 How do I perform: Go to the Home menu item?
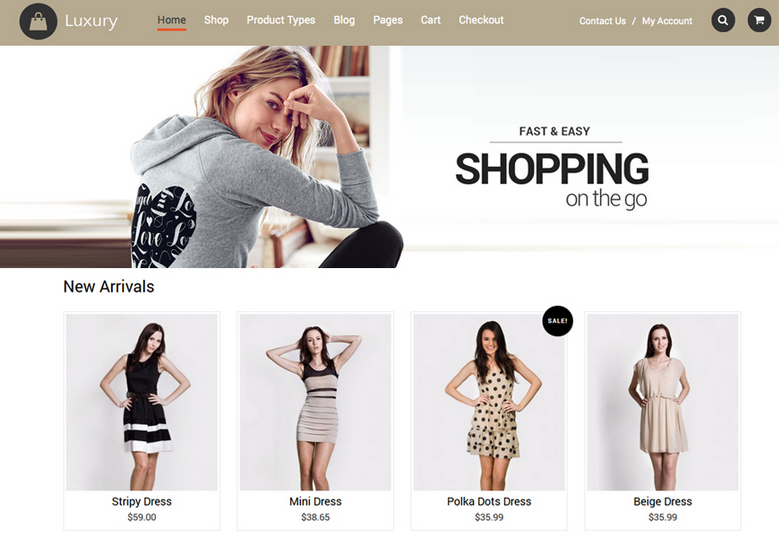click(x=171, y=20)
